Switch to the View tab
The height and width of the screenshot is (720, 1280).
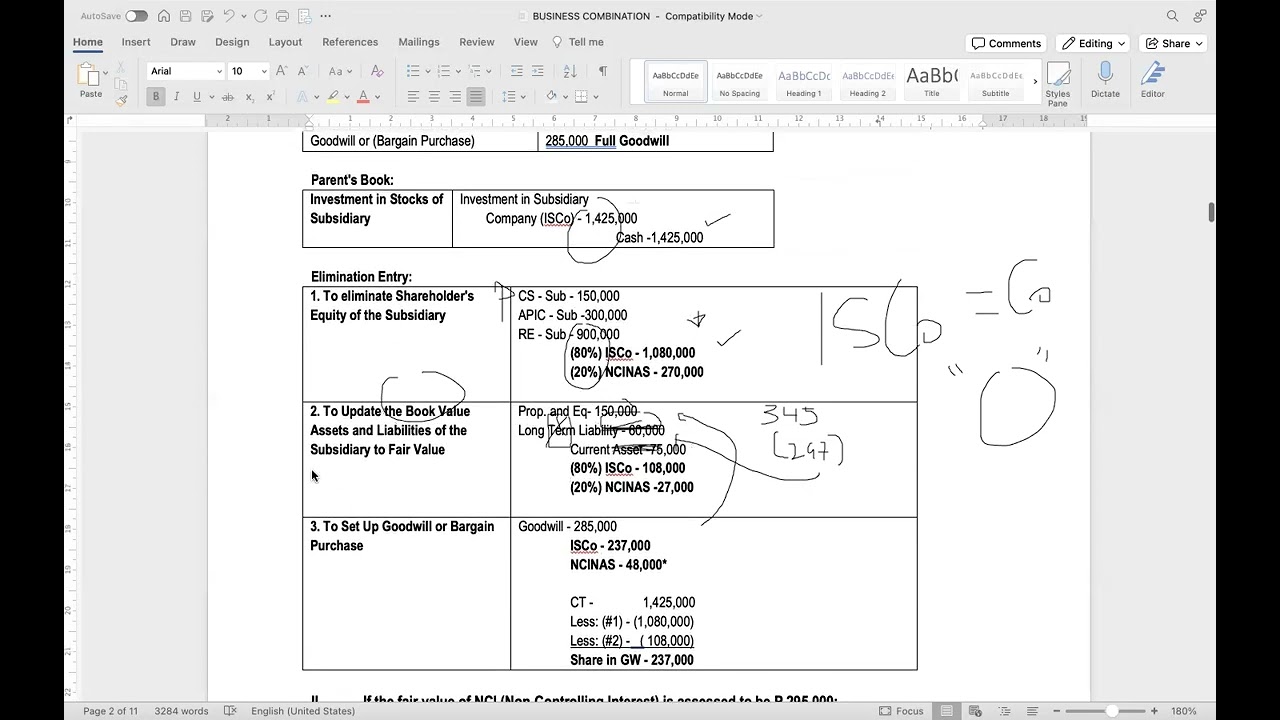click(x=525, y=42)
